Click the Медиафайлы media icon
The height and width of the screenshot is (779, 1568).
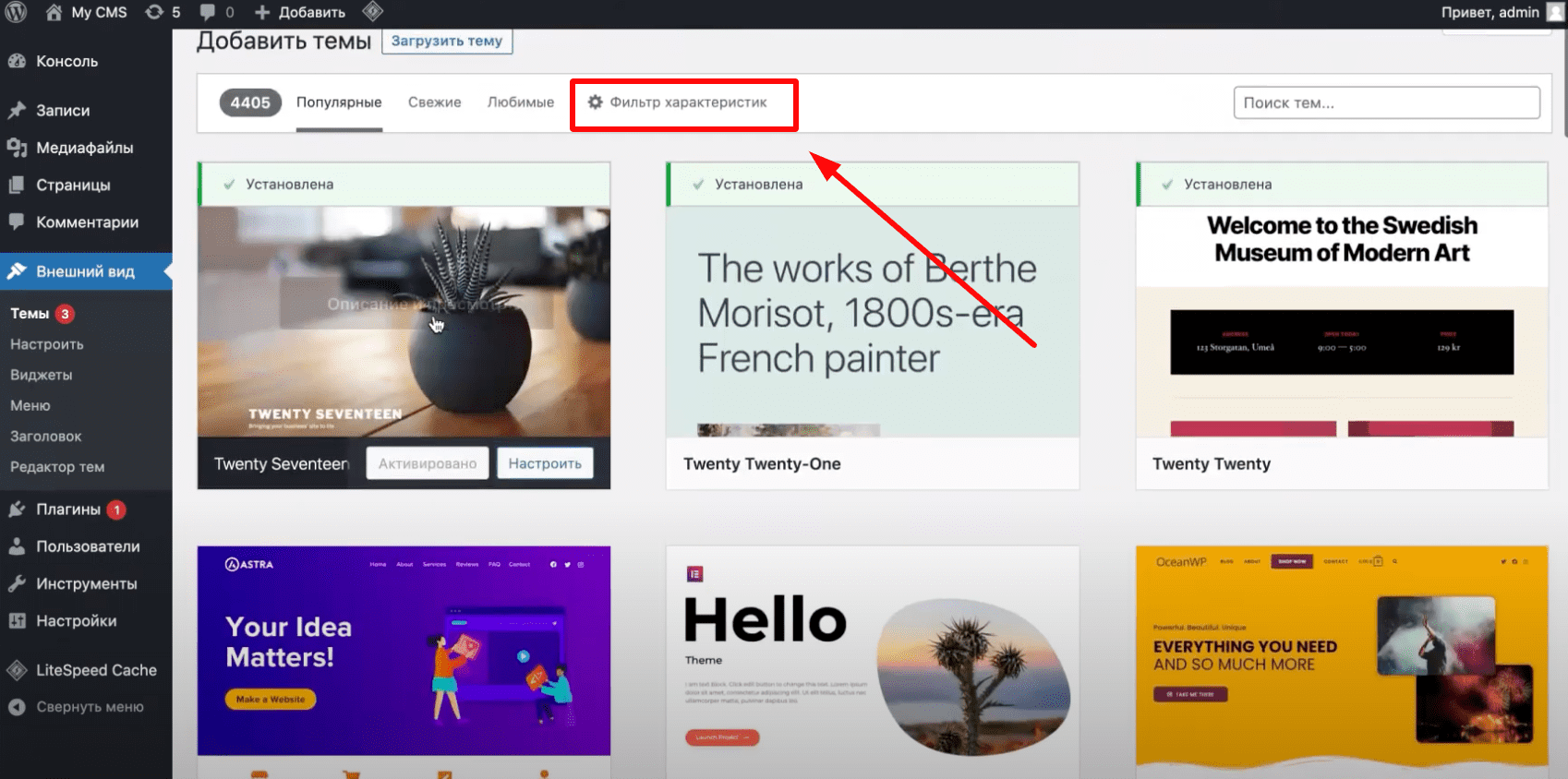click(17, 148)
